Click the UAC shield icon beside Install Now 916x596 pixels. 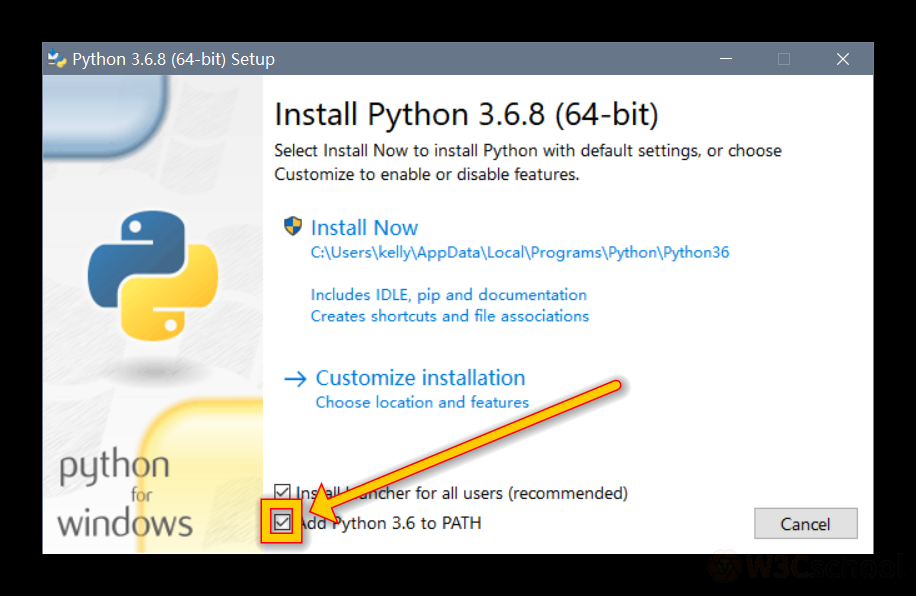pos(293,226)
